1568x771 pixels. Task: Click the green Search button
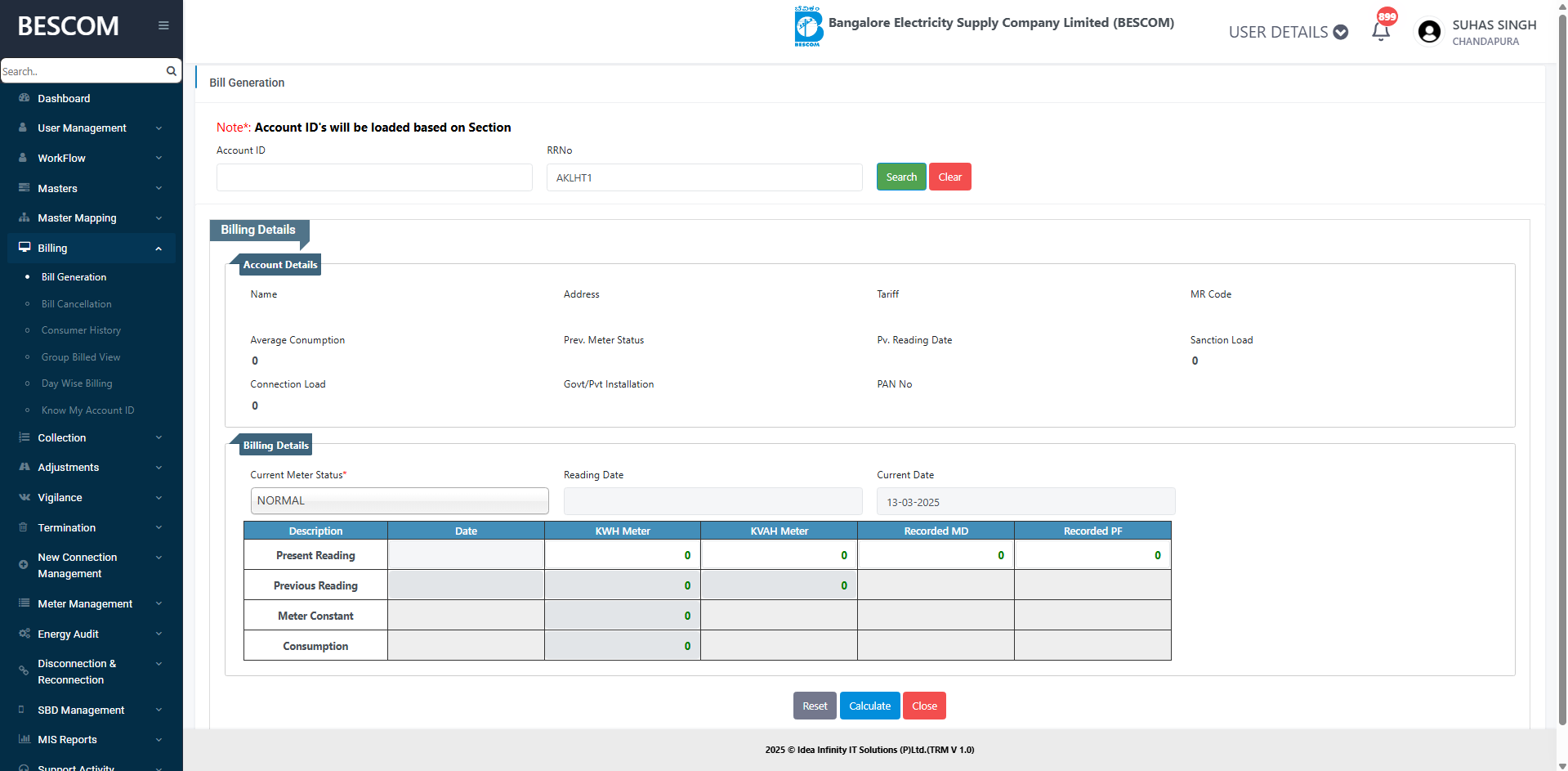click(x=901, y=177)
